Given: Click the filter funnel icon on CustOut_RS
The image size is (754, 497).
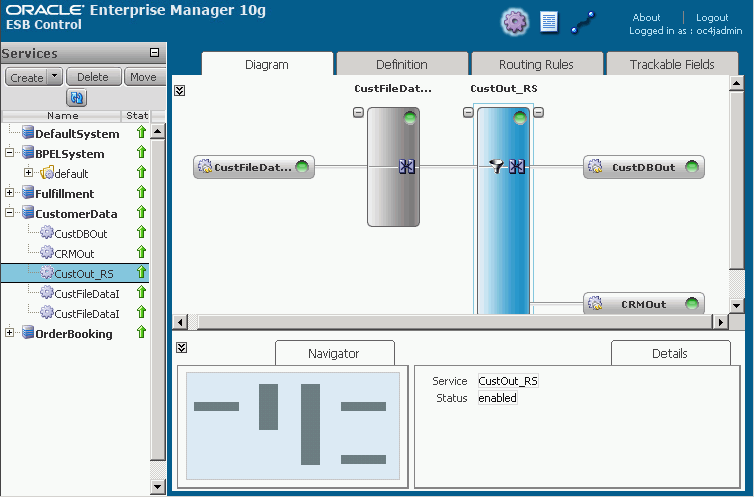Looking at the screenshot, I should [496, 166].
